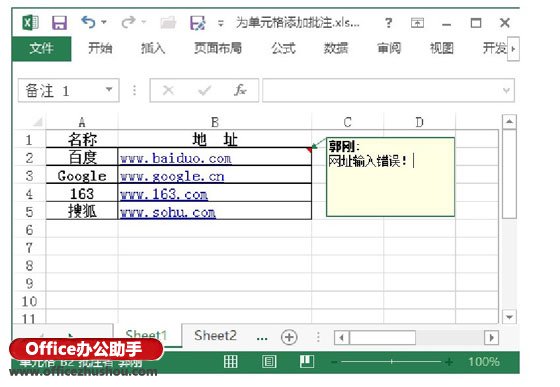The width and height of the screenshot is (560, 387).
Task: Expand the formula bar chevron
Action: pos(506,91)
